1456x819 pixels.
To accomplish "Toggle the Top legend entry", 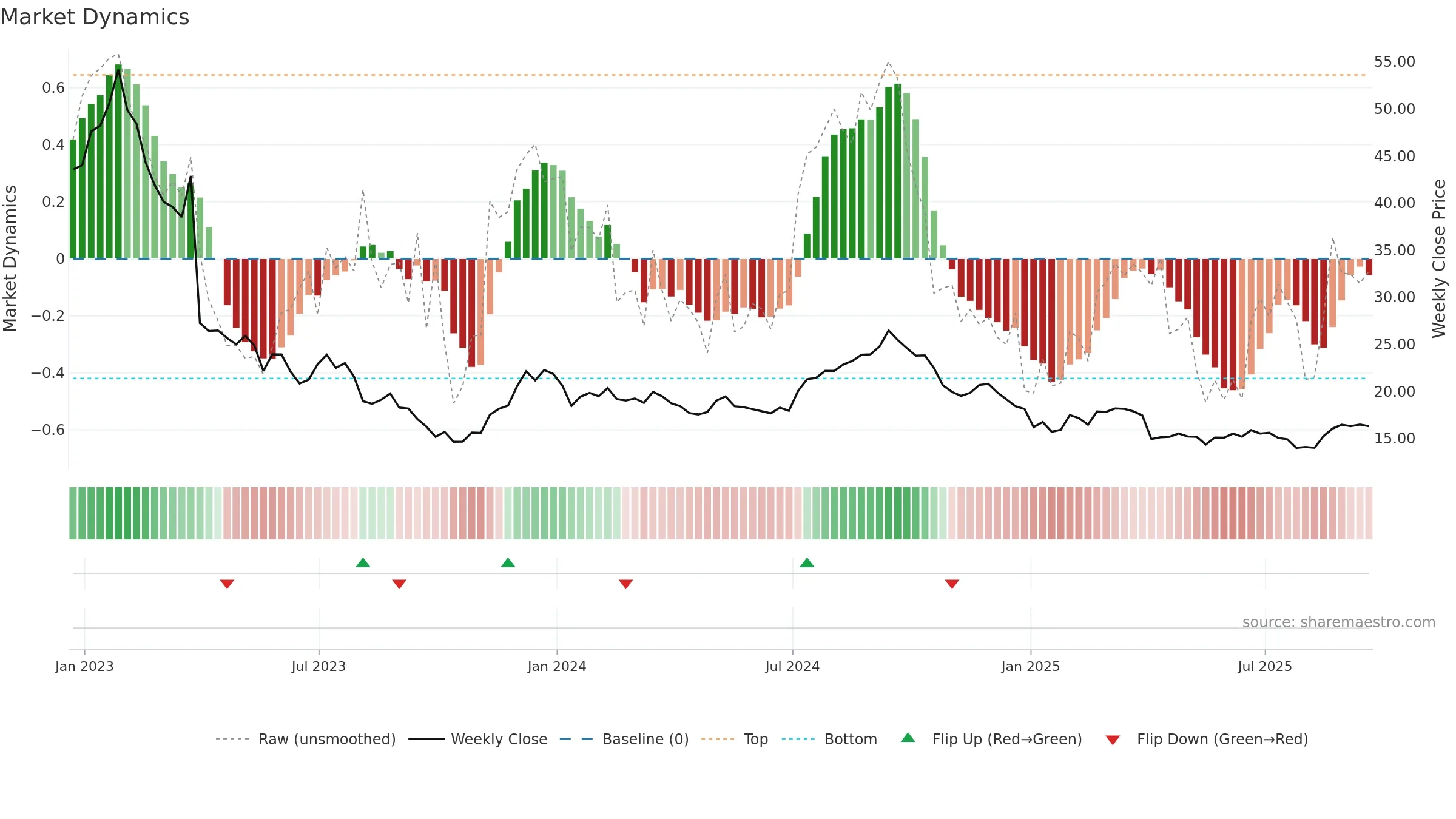I will click(735, 739).
